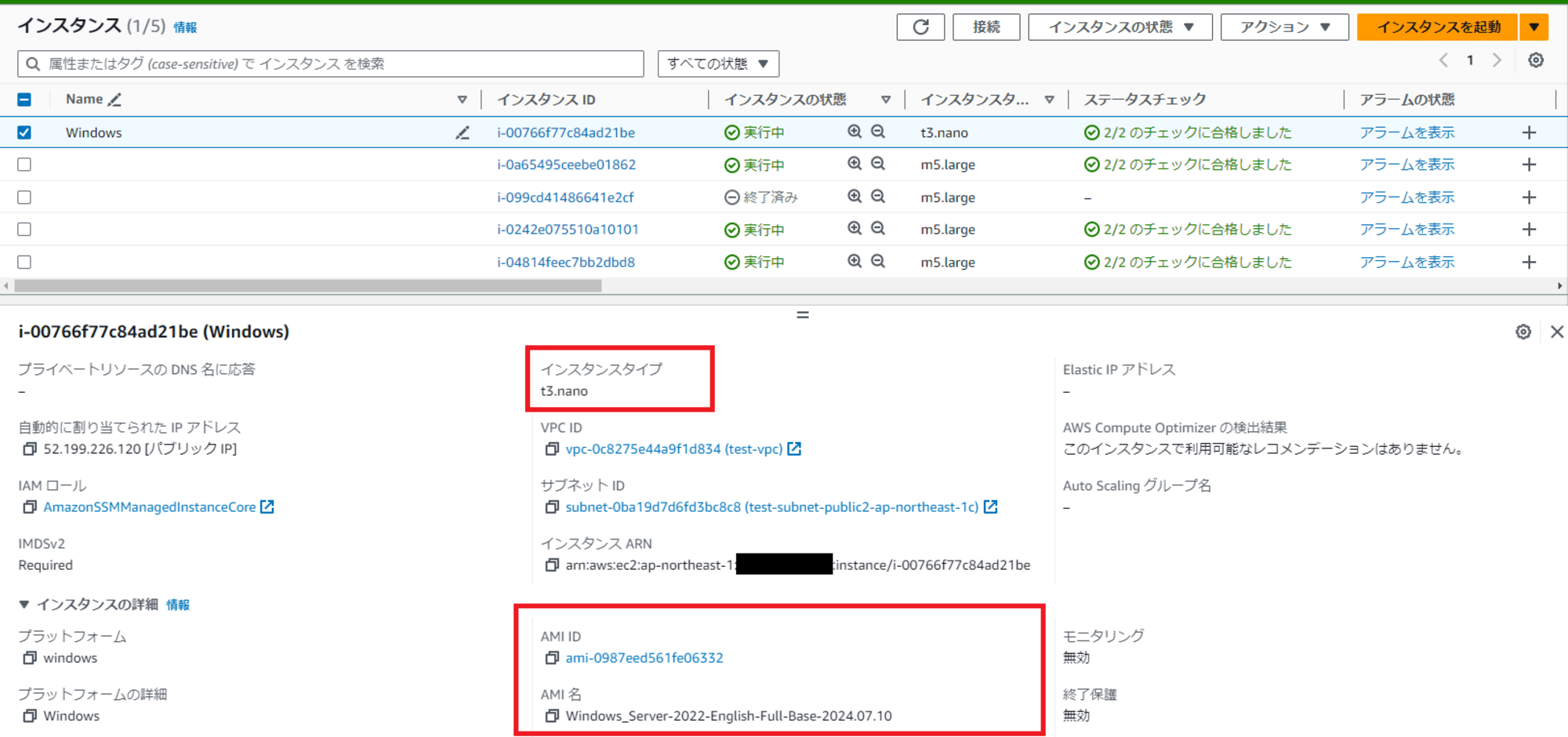Collapse the インスタンスの詳細 section
Screen dimensions: 1568x737
pos(24,604)
